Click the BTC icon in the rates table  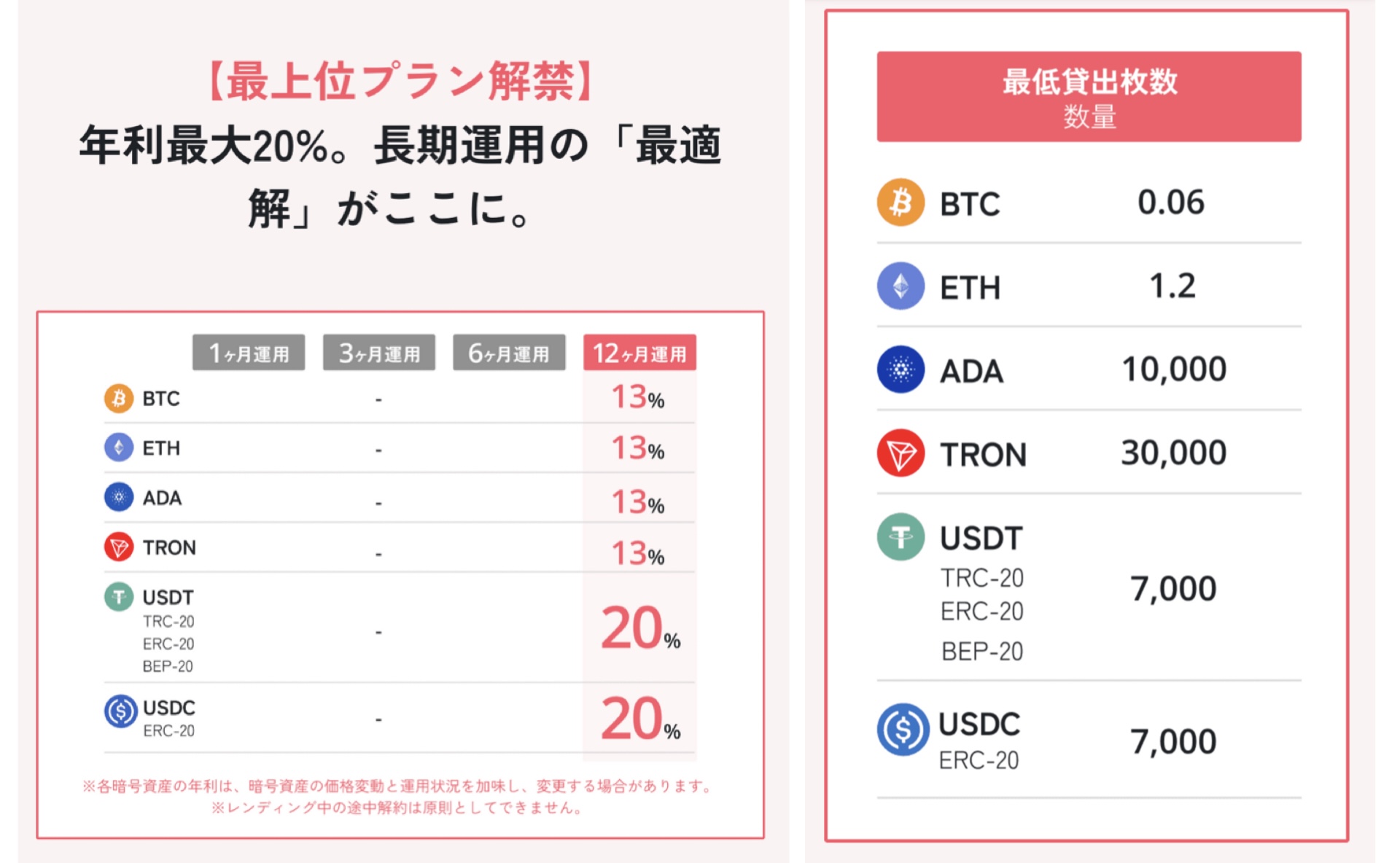(x=118, y=399)
